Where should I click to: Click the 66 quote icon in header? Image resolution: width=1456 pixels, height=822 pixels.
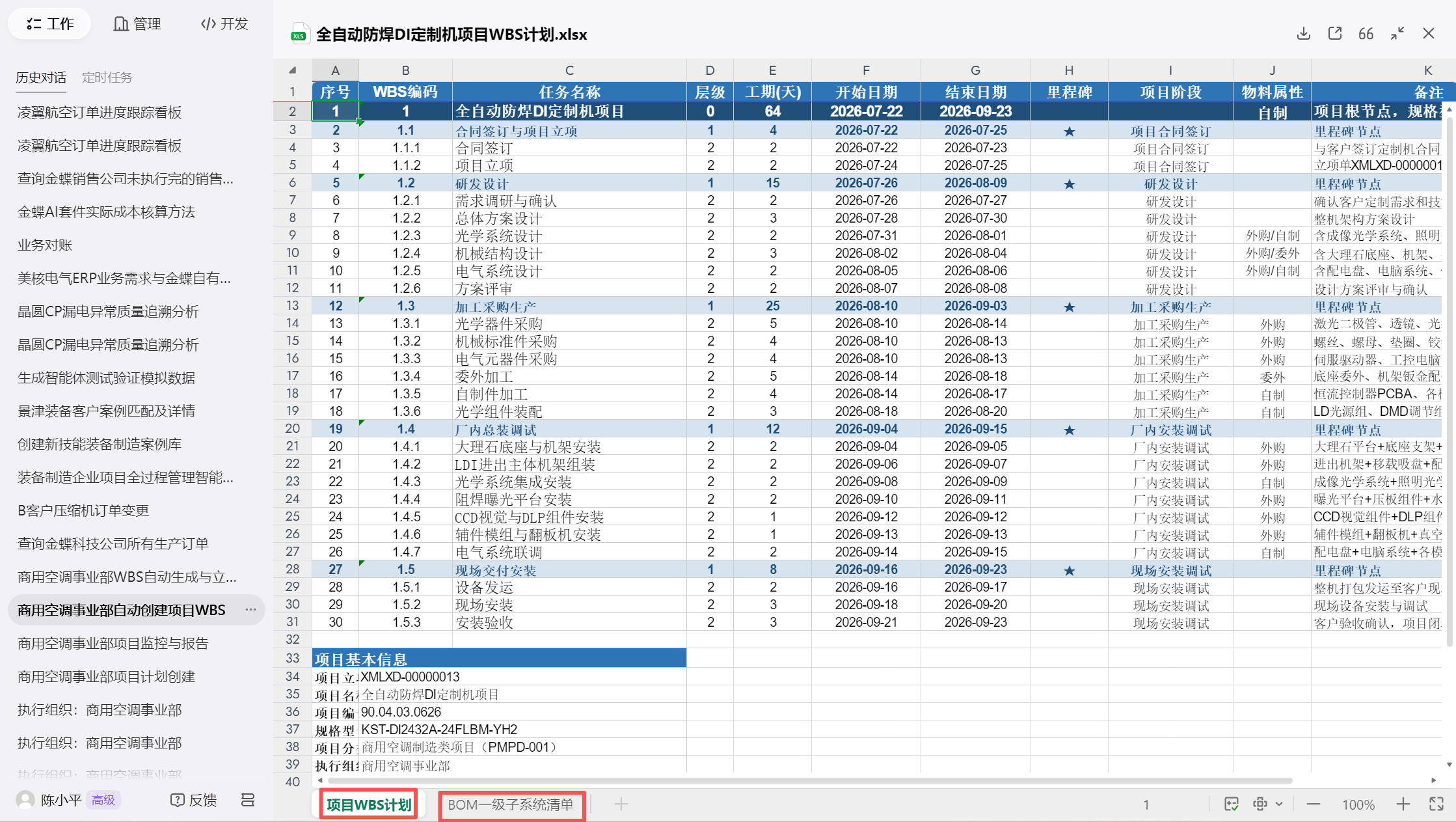(1366, 34)
